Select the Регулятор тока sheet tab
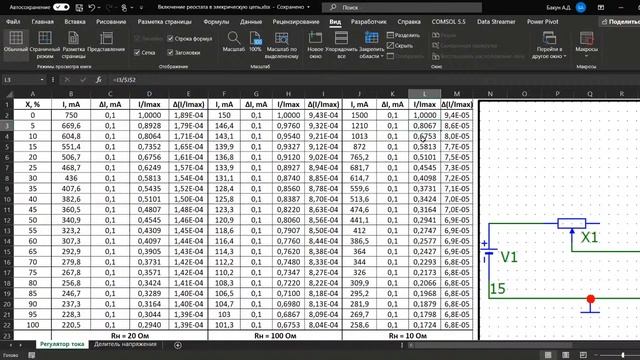This screenshot has height=360, width=640. (62, 344)
